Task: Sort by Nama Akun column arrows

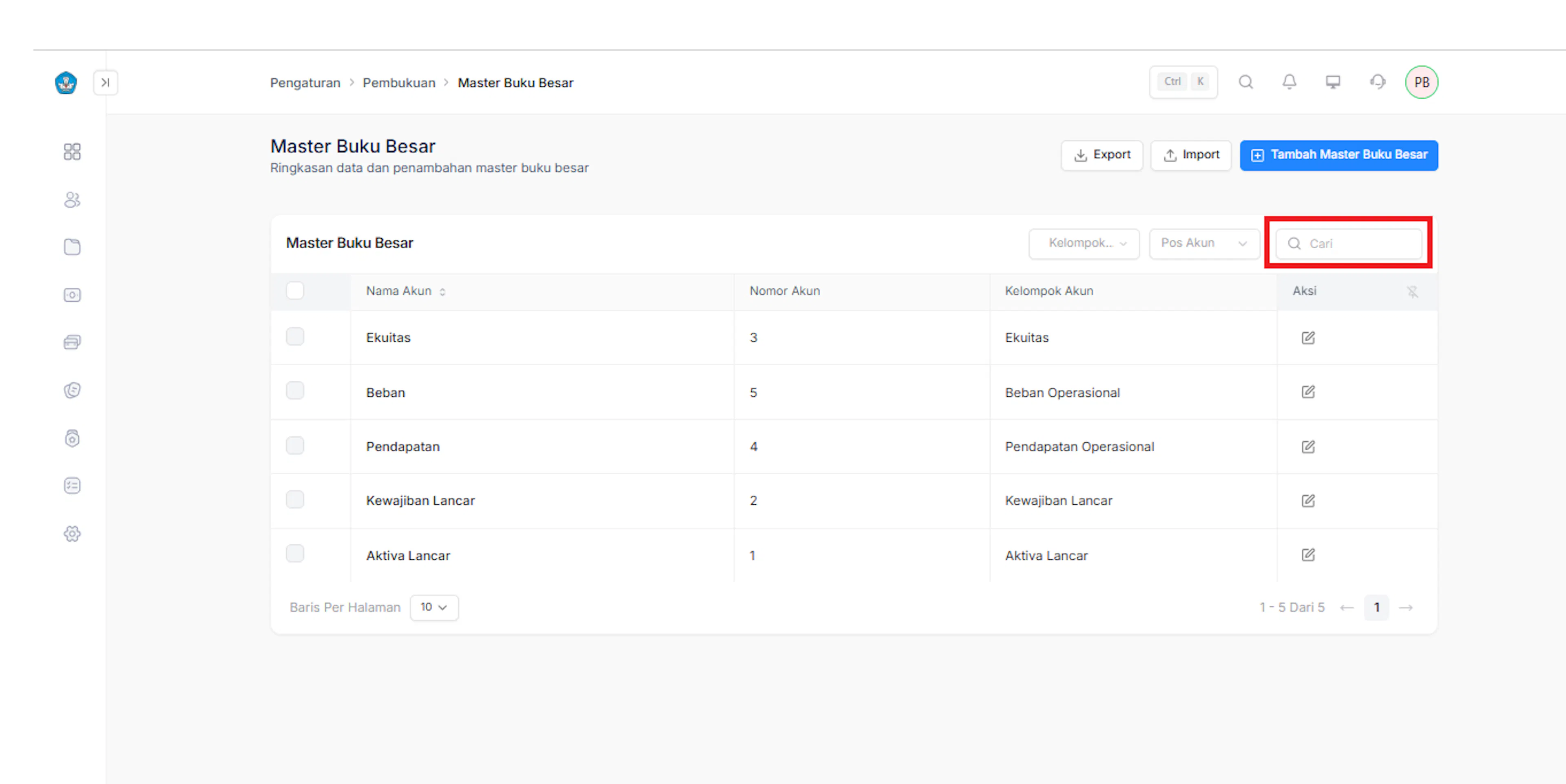Action: coord(442,292)
